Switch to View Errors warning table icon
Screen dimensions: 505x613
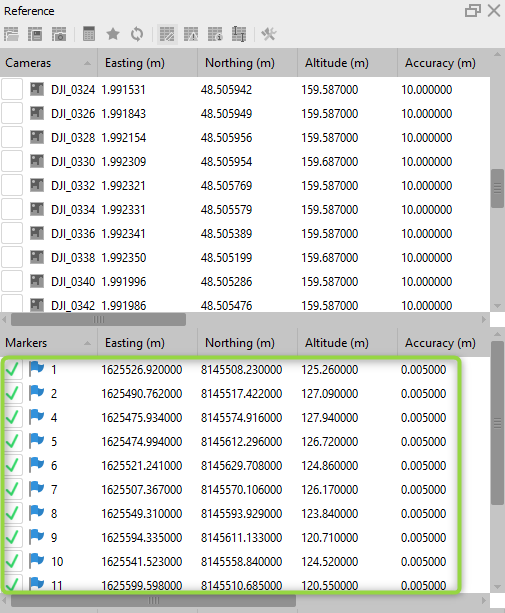click(x=191, y=34)
